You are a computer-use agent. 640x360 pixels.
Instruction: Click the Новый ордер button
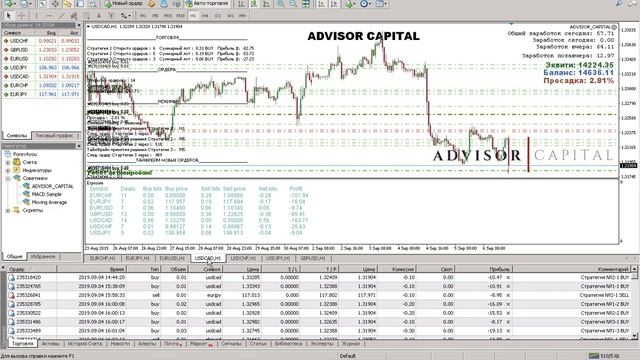pyautogui.click(x=124, y=4)
